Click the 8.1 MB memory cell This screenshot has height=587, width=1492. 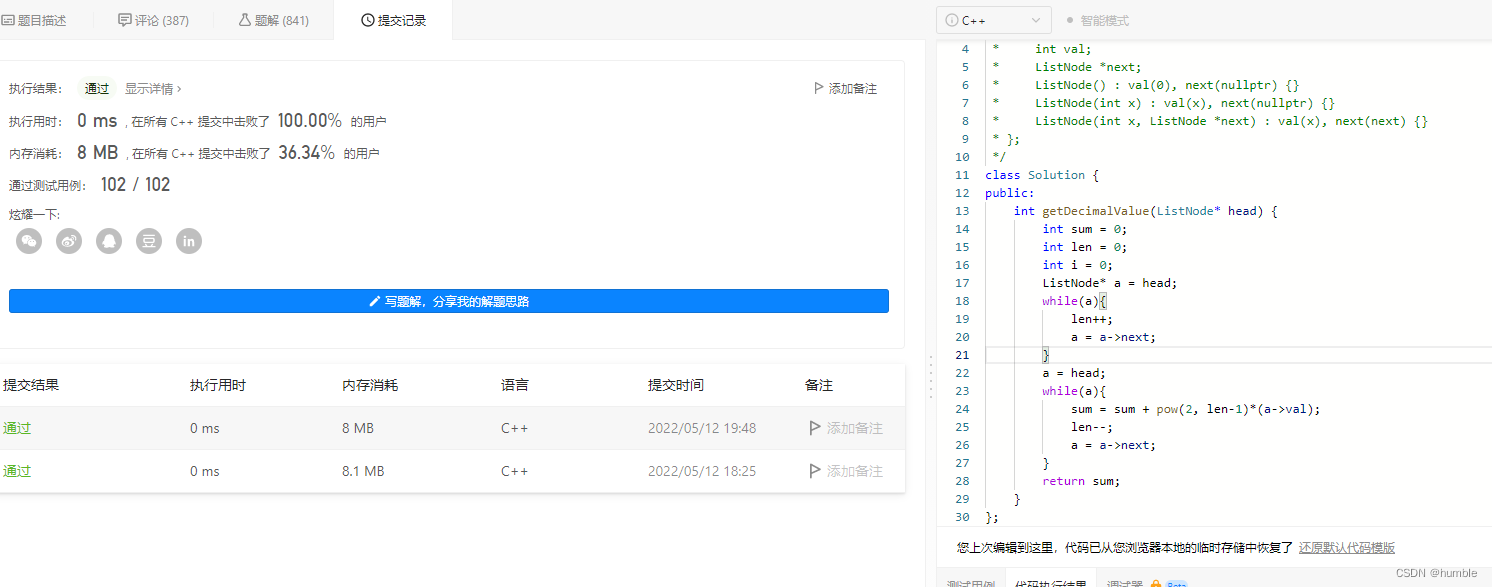(363, 471)
